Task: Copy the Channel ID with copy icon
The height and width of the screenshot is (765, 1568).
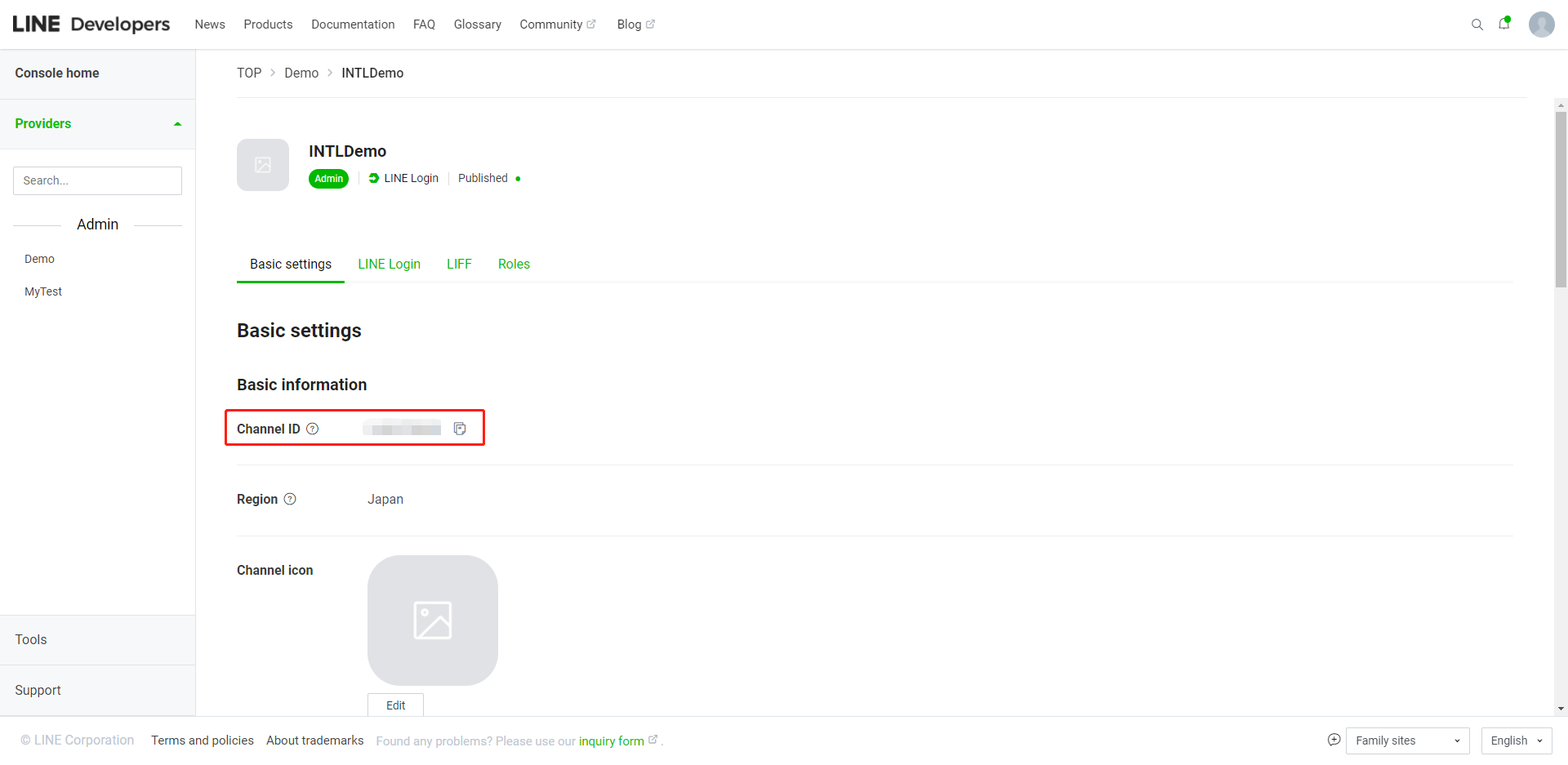Action: tap(460, 429)
